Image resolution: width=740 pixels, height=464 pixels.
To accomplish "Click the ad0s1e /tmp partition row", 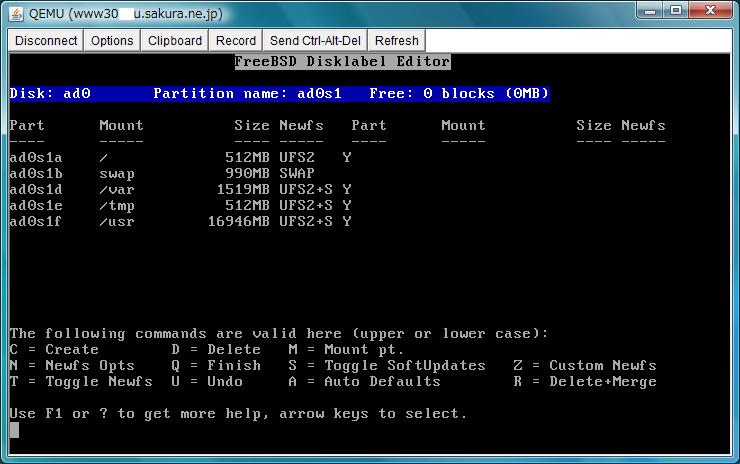I will (180, 206).
